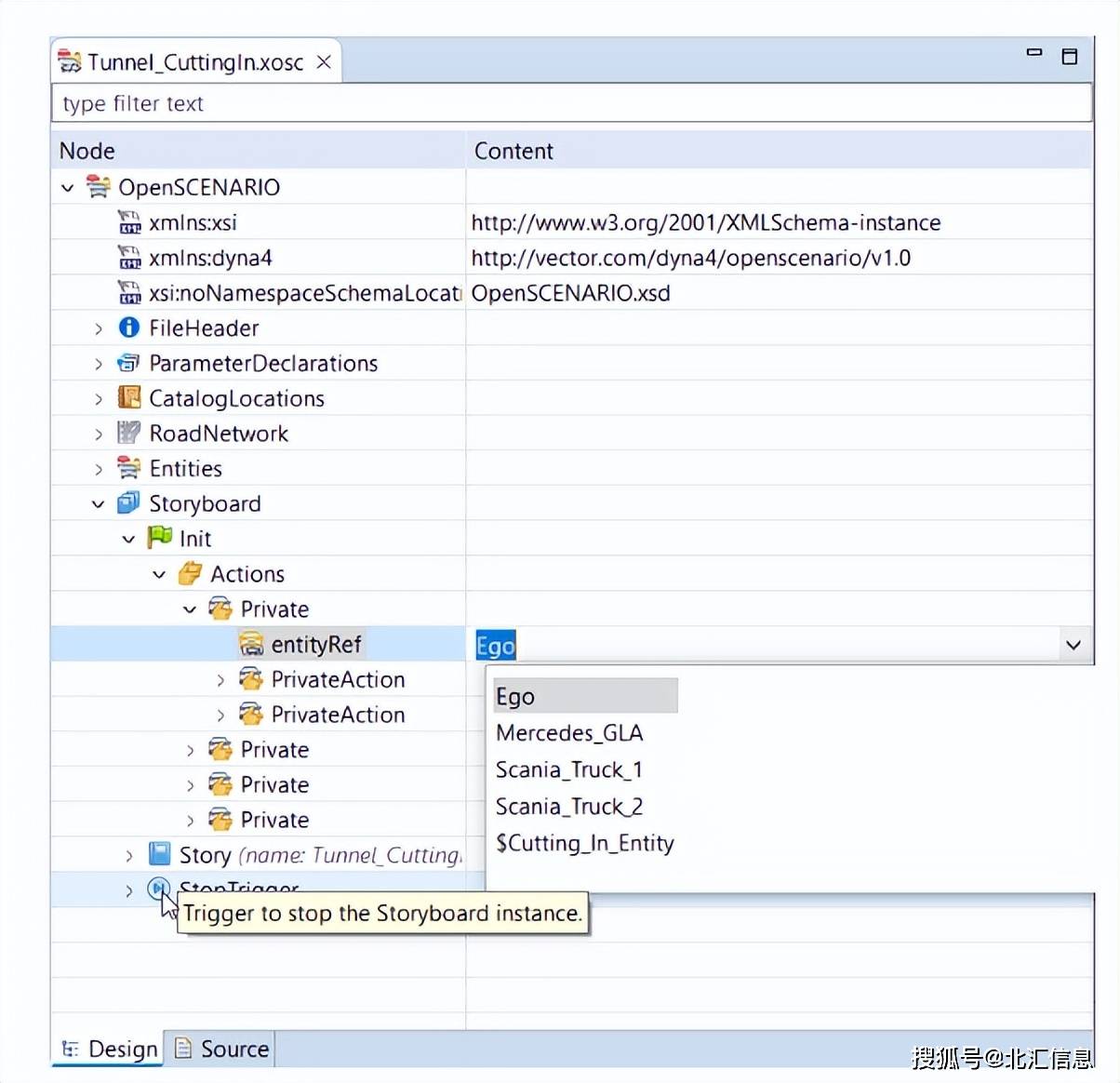Image resolution: width=1120 pixels, height=1083 pixels.
Task: Click the Entities cars icon
Action: click(x=128, y=468)
